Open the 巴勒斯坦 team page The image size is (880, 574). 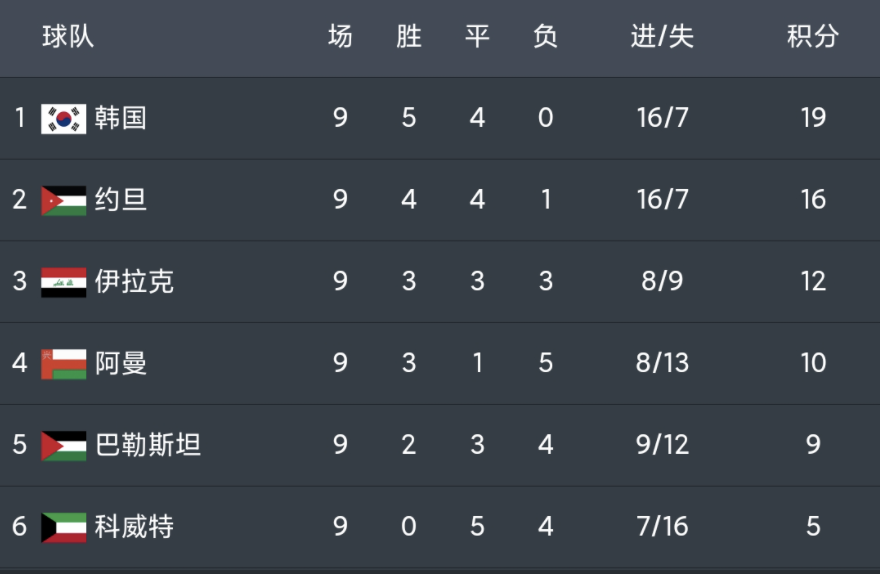click(x=148, y=445)
